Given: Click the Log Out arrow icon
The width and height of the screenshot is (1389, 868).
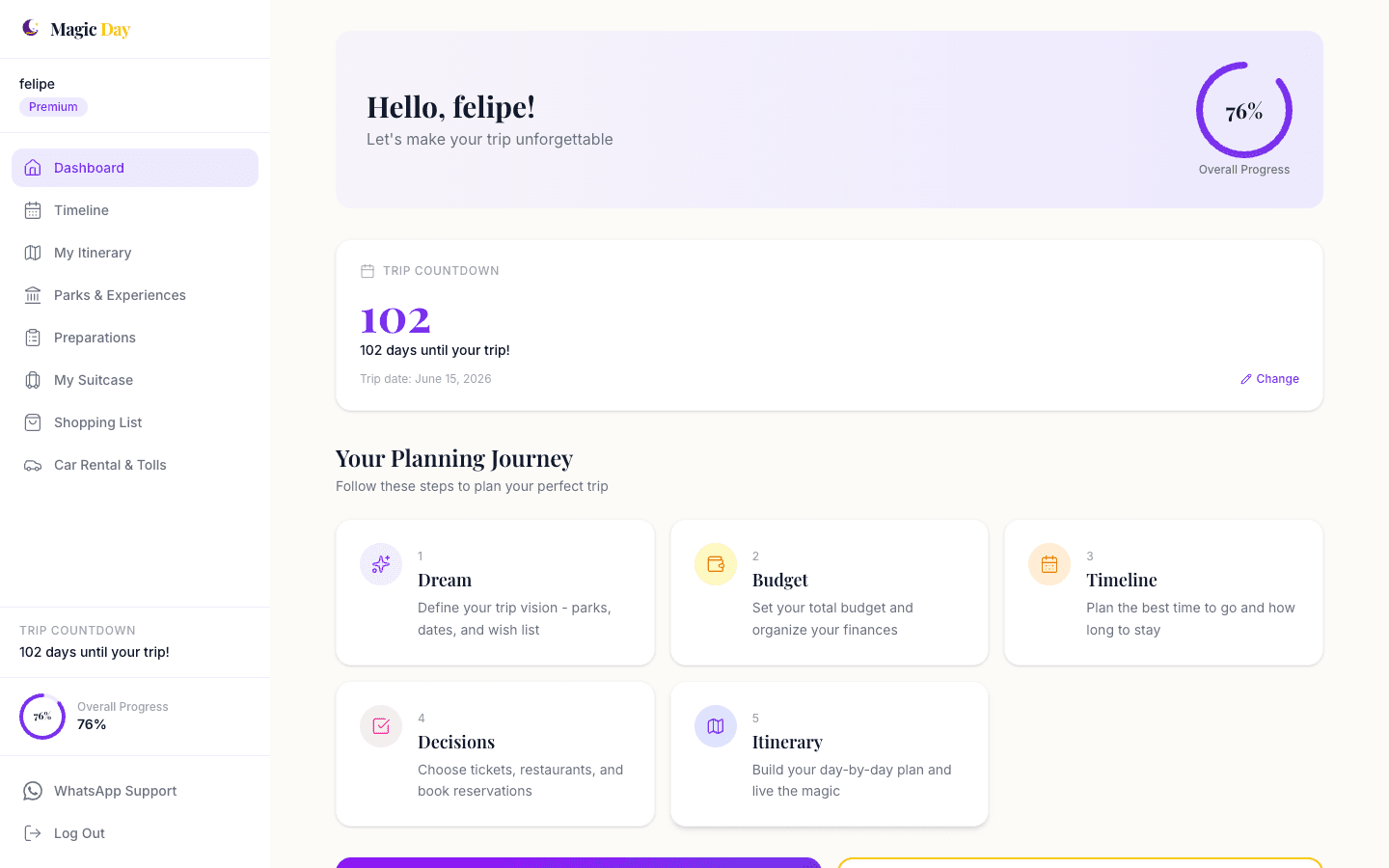Looking at the screenshot, I should [x=33, y=833].
